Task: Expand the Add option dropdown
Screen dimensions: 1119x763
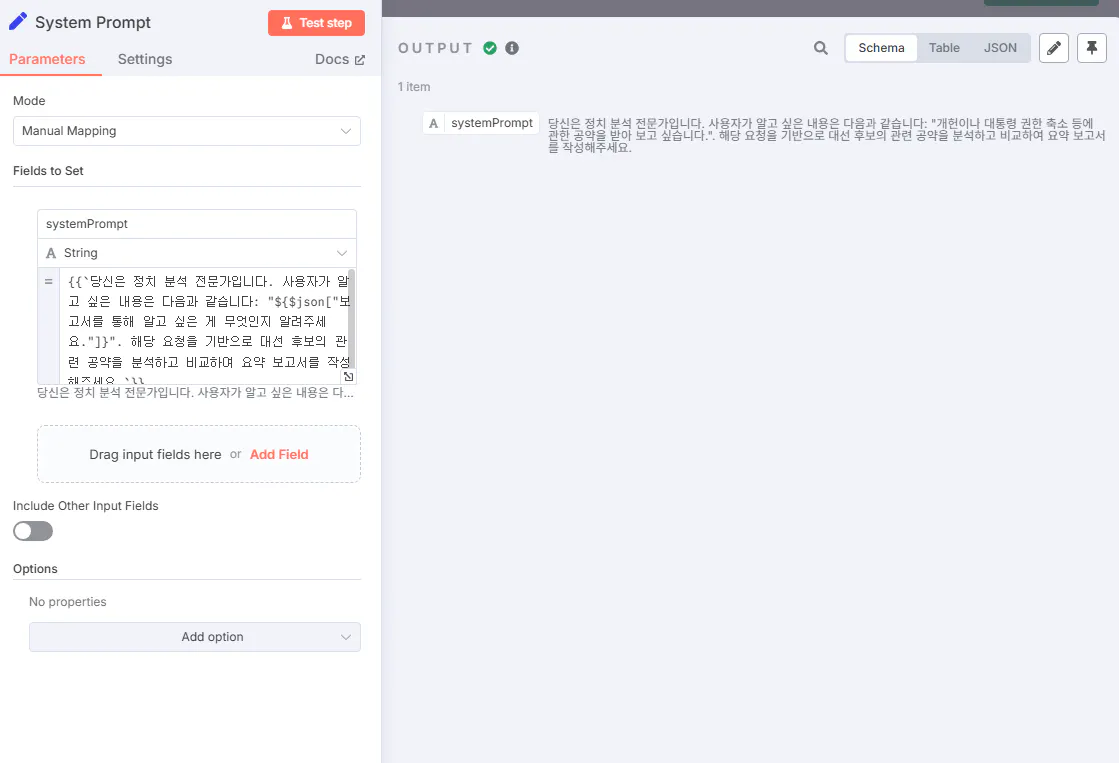Action: tap(194, 637)
